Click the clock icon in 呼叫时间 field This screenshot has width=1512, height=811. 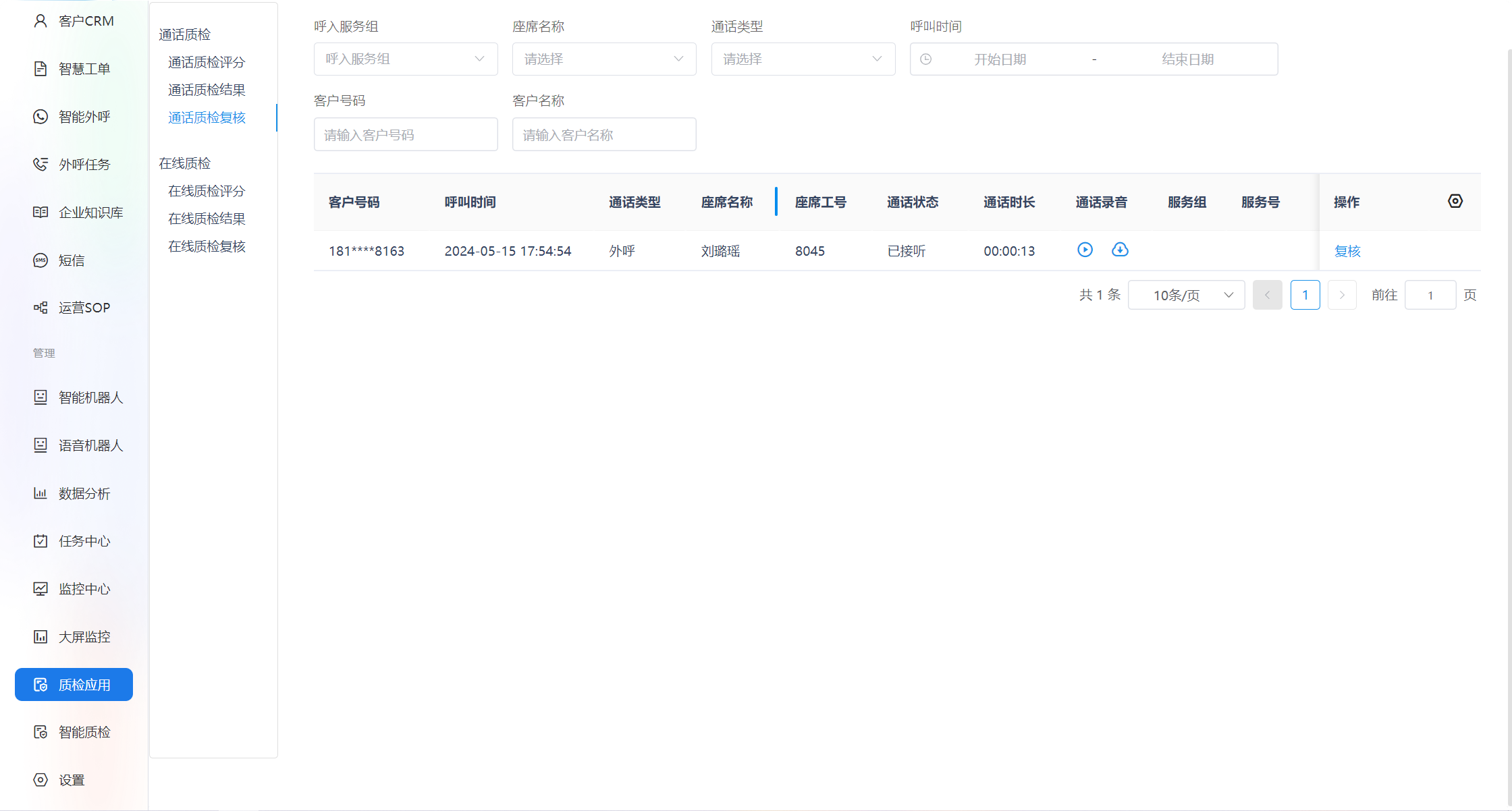926,59
